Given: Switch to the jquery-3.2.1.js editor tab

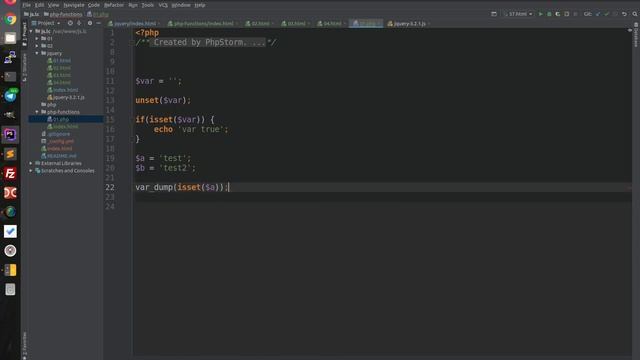Looking at the screenshot, I should click(x=409, y=24).
